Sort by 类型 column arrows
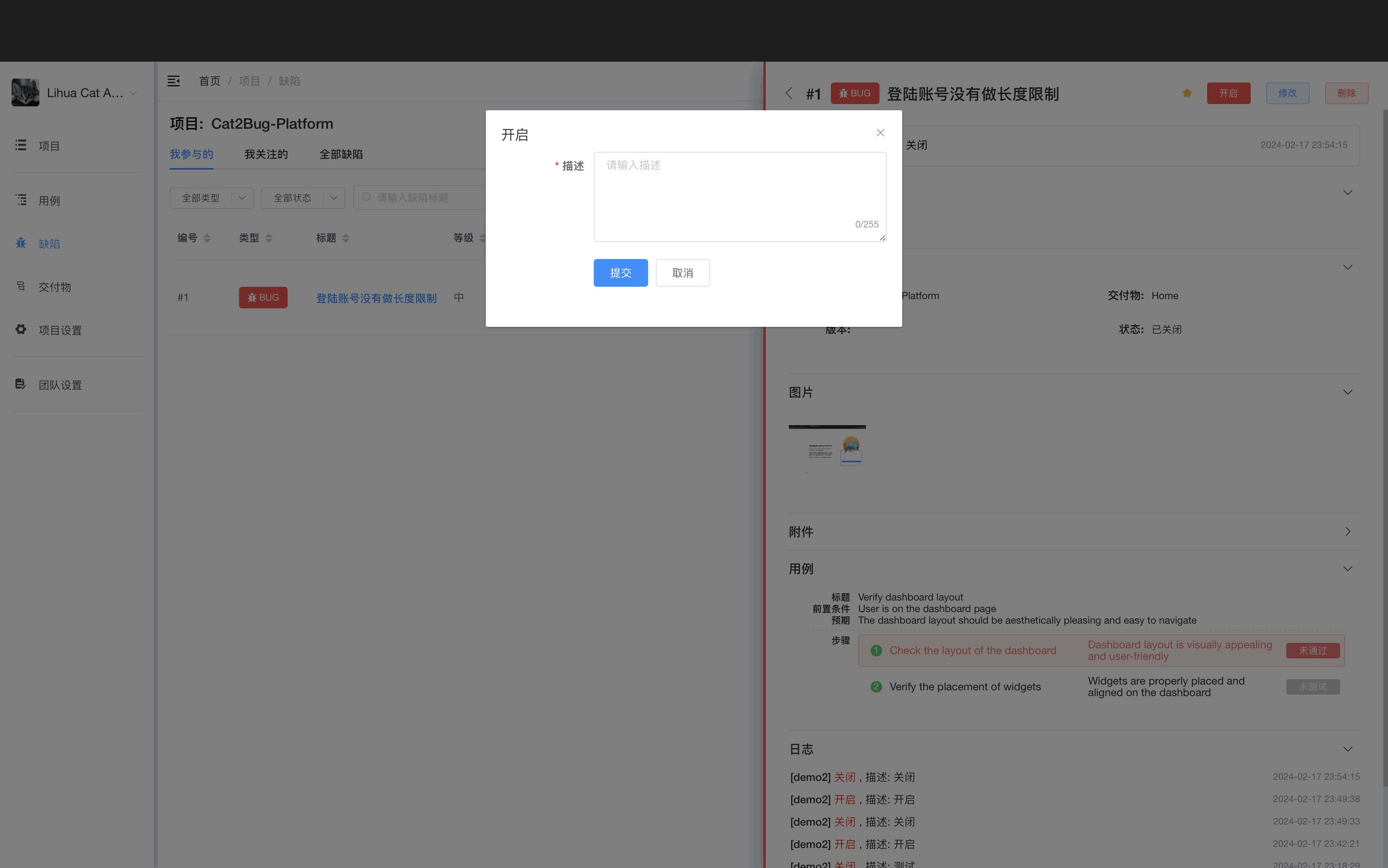The image size is (1388, 868). (269, 238)
